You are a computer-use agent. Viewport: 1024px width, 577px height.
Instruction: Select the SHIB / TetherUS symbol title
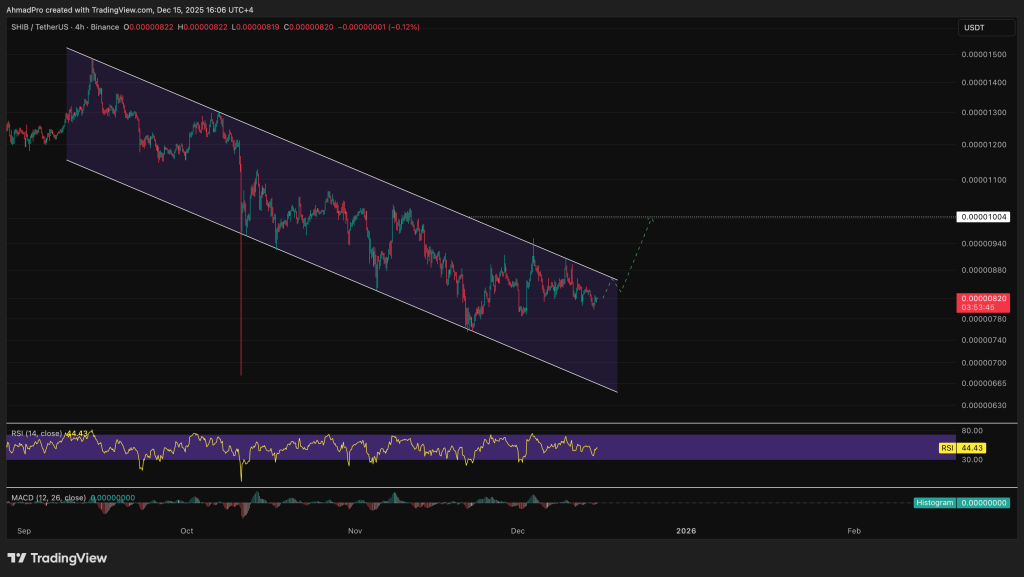tap(40, 27)
